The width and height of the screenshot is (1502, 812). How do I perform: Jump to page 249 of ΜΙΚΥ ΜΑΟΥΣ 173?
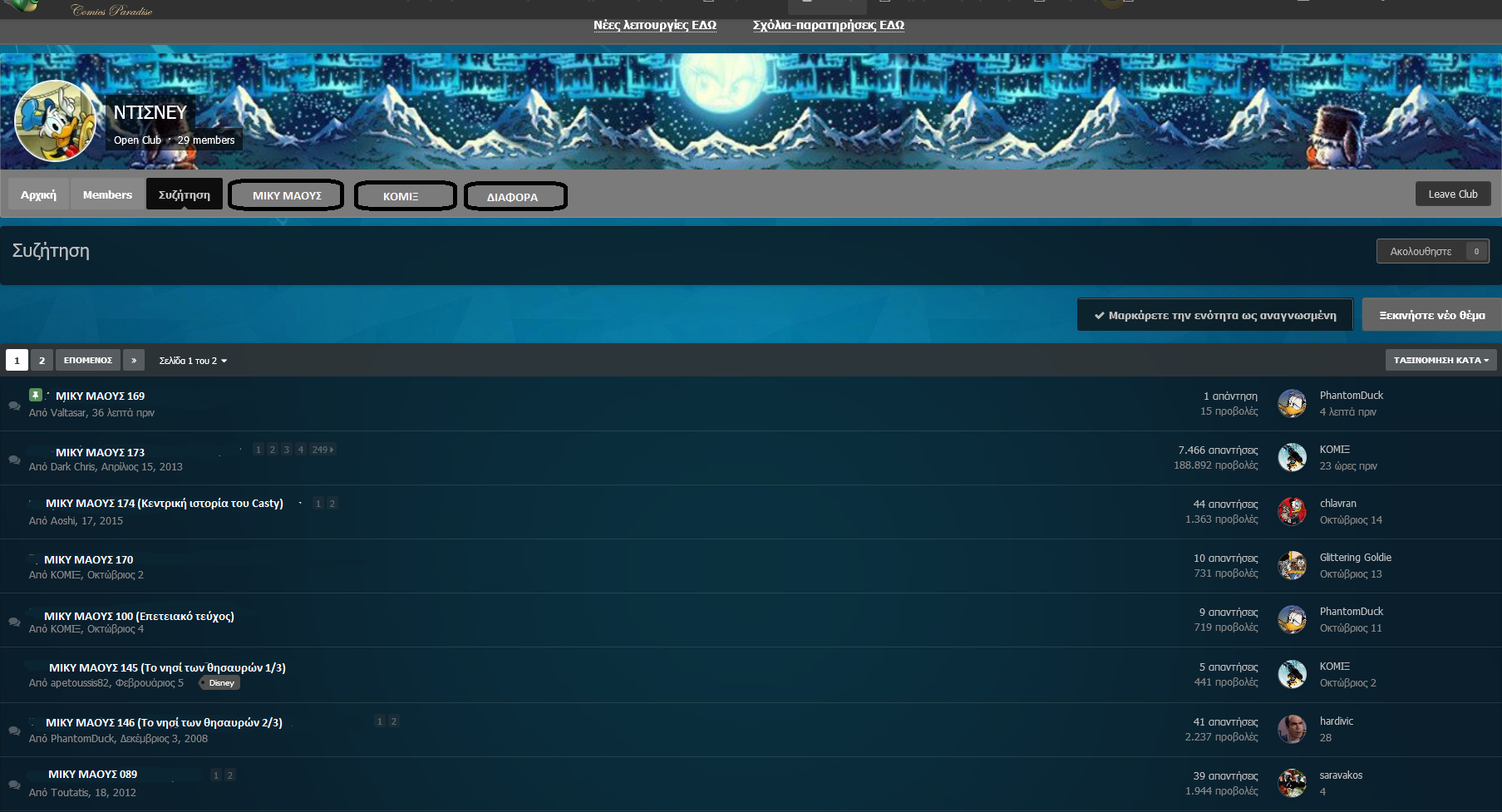click(x=323, y=450)
